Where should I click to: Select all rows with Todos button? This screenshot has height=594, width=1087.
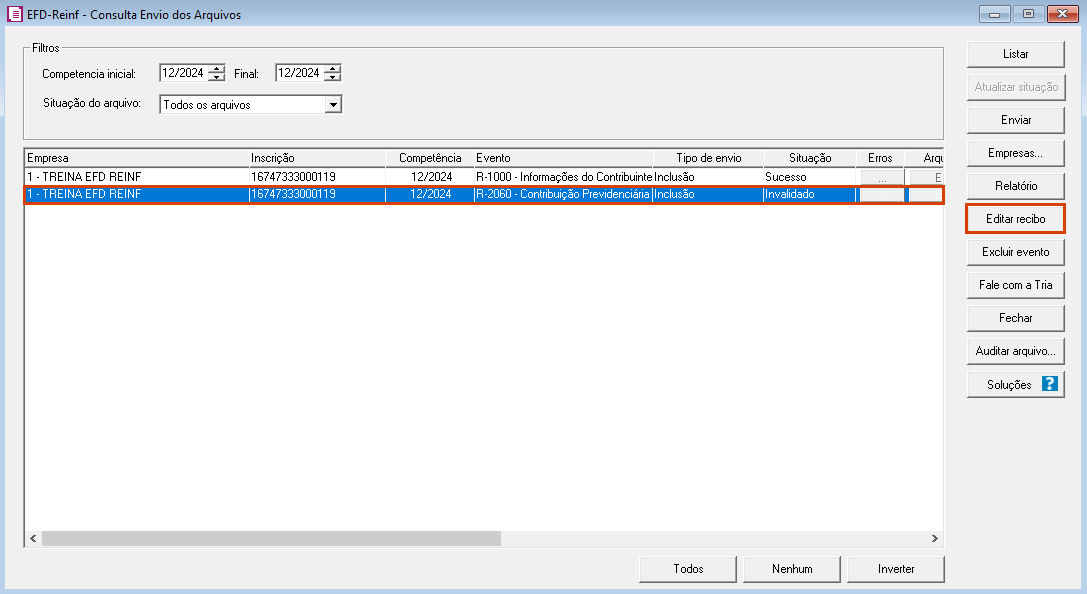688,569
